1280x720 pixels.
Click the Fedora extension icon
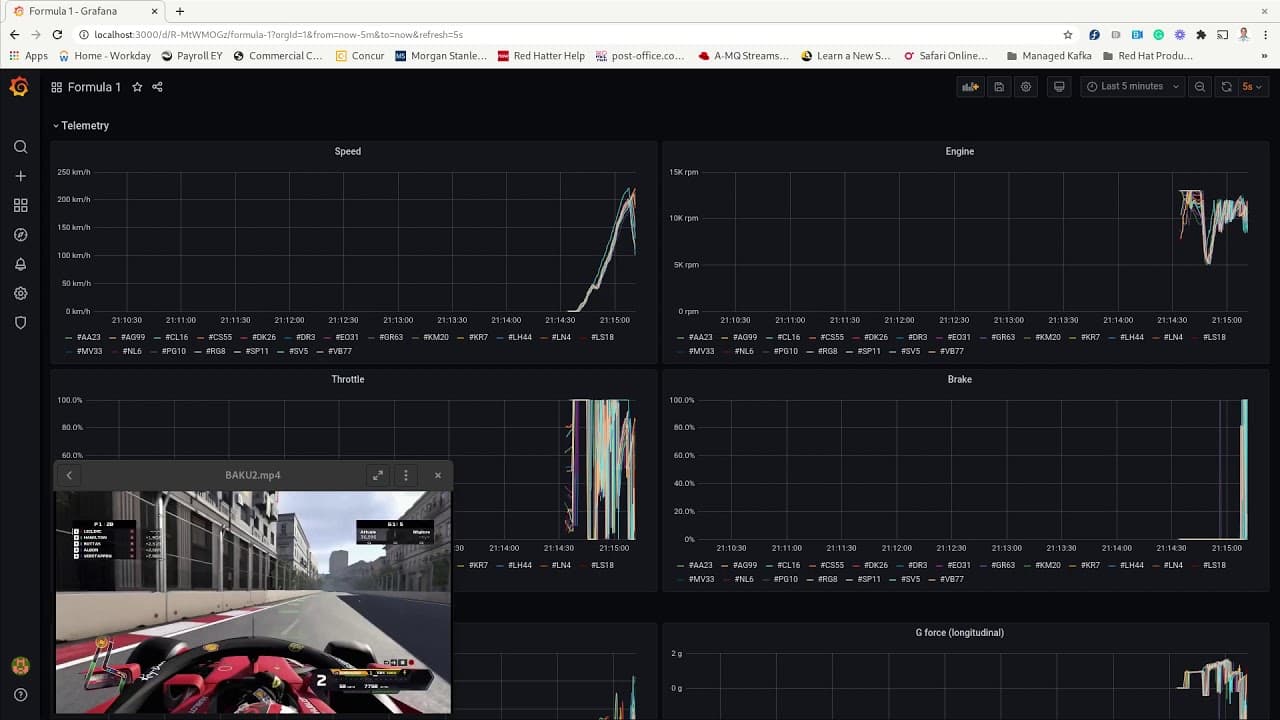tap(1094, 34)
